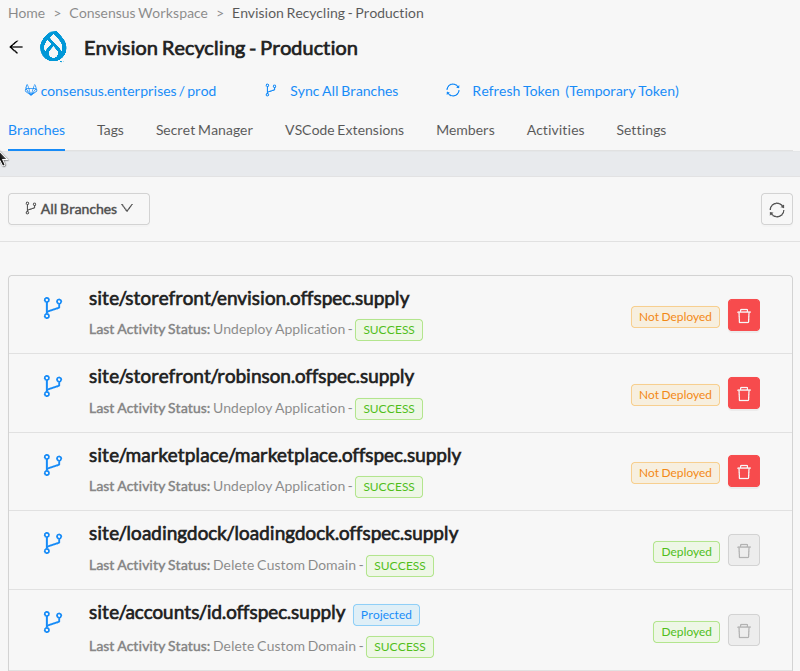Click the Envision Recycling - Production breadcrumb

tap(328, 13)
